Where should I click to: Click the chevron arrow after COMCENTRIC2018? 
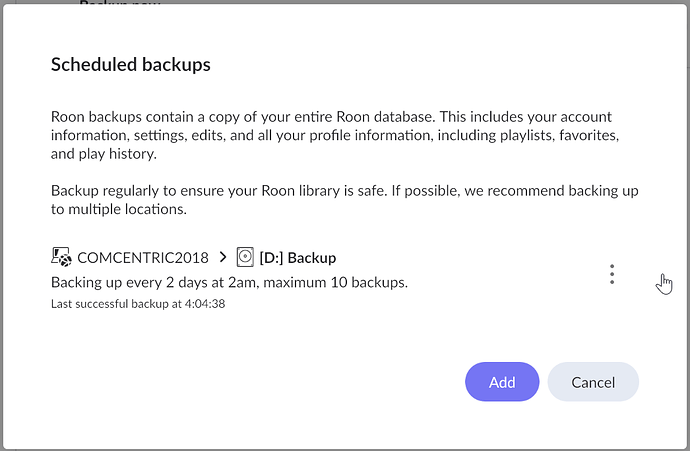click(223, 257)
